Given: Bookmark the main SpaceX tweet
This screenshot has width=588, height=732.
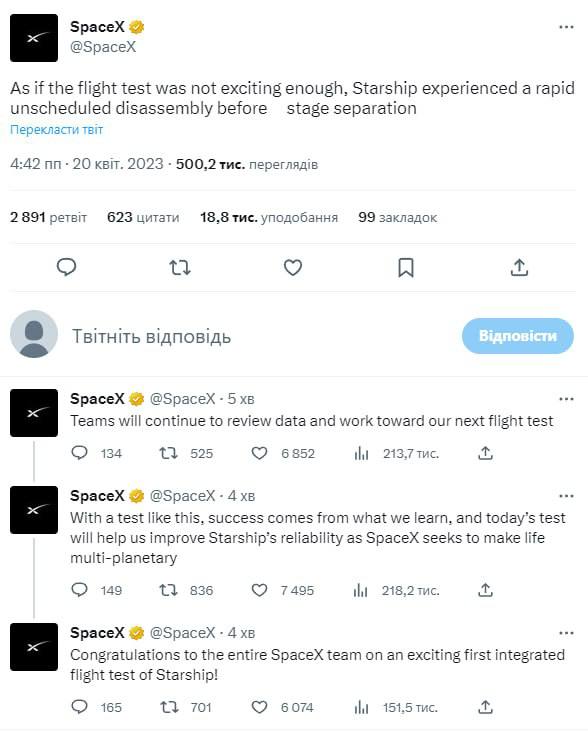Looking at the screenshot, I should click(406, 267).
